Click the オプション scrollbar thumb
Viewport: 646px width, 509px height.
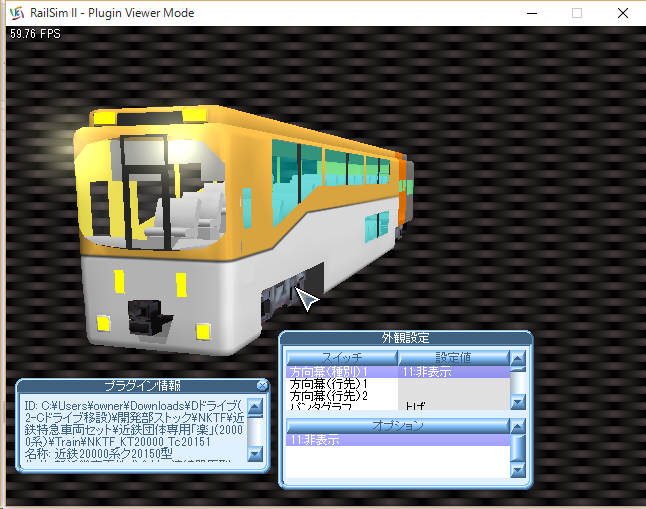[x=518, y=448]
